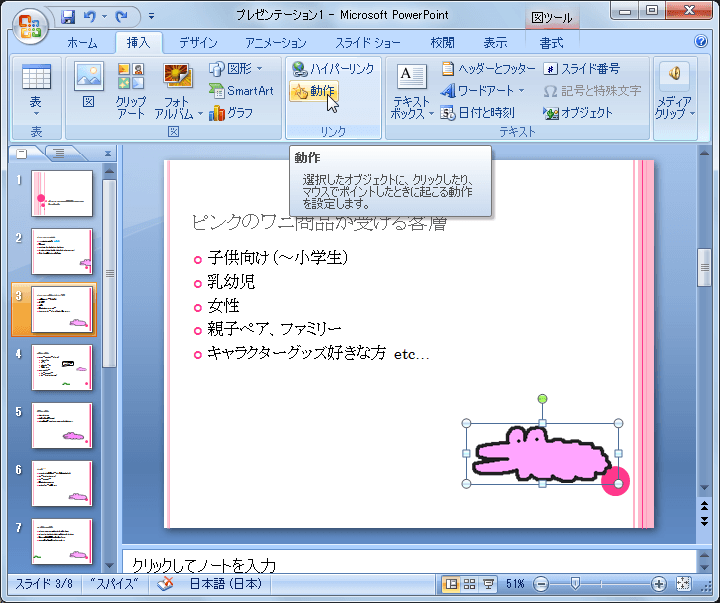Open the Quick Access Toolbar customize arrow
The width and height of the screenshot is (720, 603).
pyautogui.click(x=151, y=17)
